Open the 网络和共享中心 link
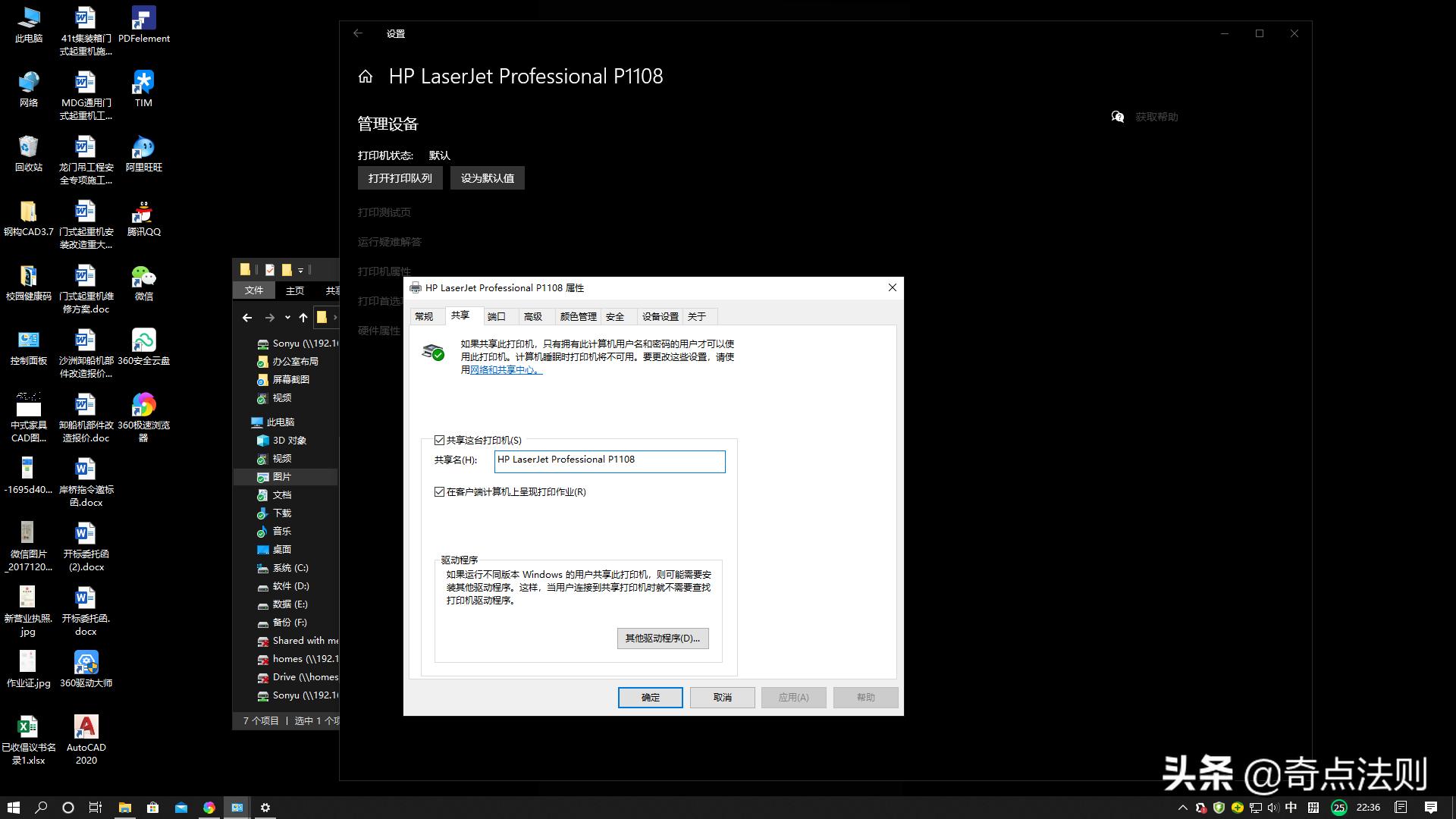The width and height of the screenshot is (1456, 819). pos(505,370)
